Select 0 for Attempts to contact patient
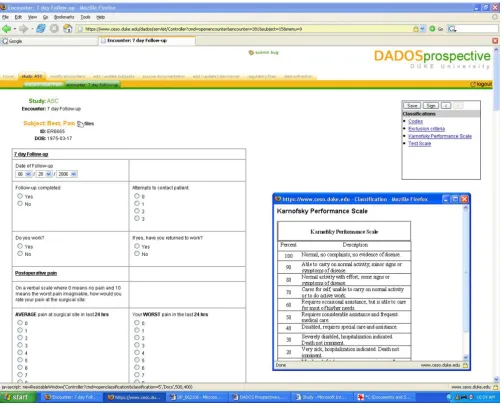The width and height of the screenshot is (502, 406). [x=137, y=196]
